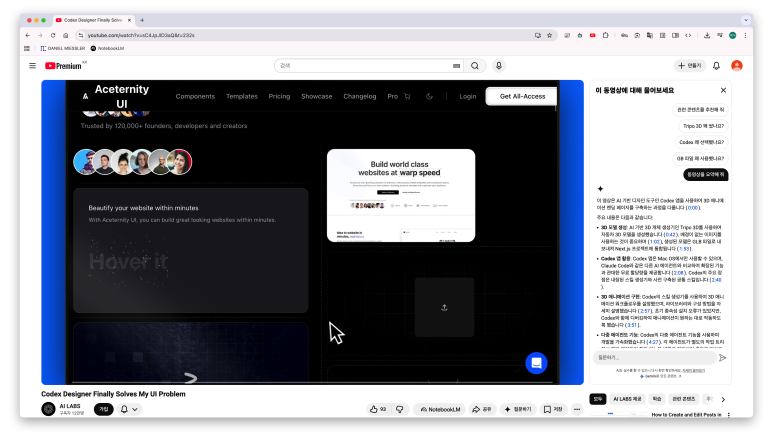Send the question in AI panel
Viewport: 773px width, 444px height.
(x=722, y=357)
